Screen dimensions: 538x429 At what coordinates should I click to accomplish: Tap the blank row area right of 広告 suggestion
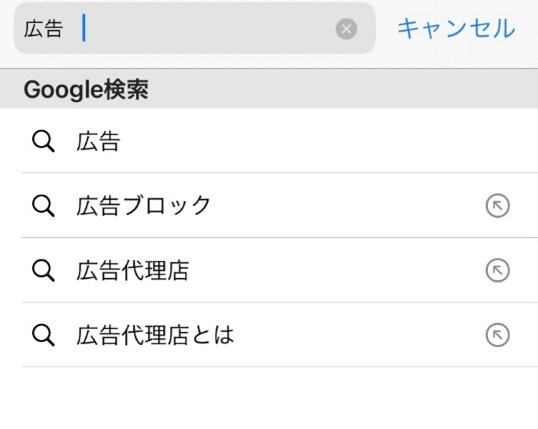point(326,141)
